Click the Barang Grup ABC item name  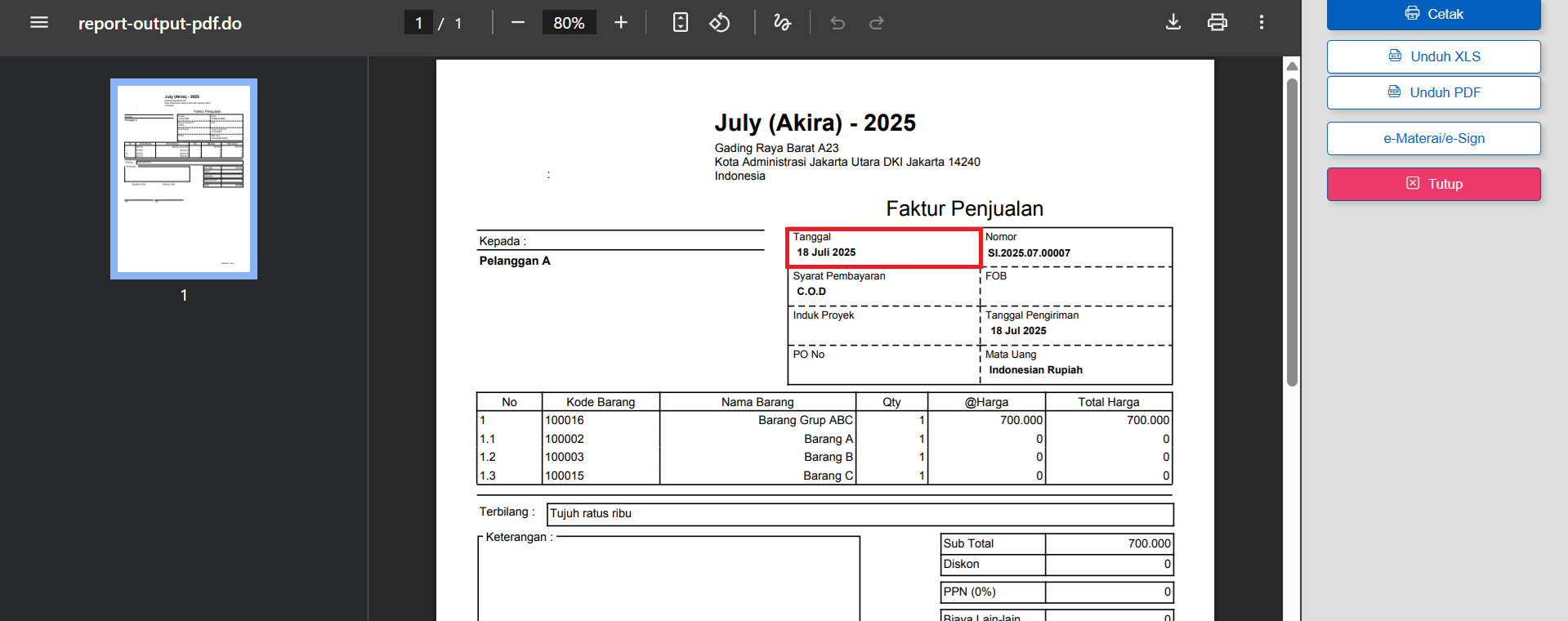click(806, 420)
